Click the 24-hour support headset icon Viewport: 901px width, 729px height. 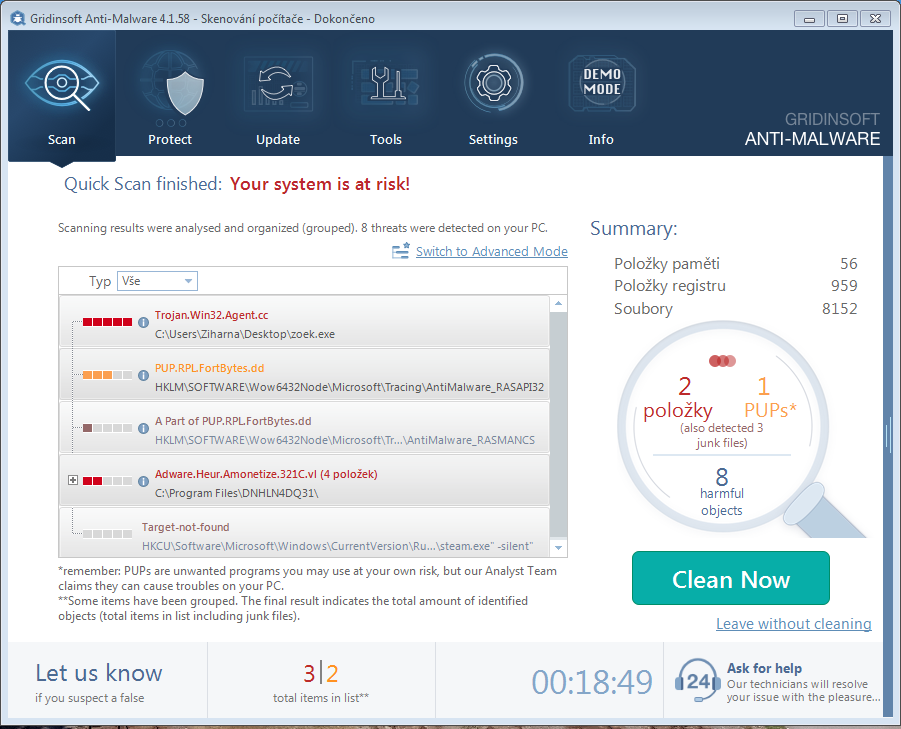pyautogui.click(x=697, y=681)
